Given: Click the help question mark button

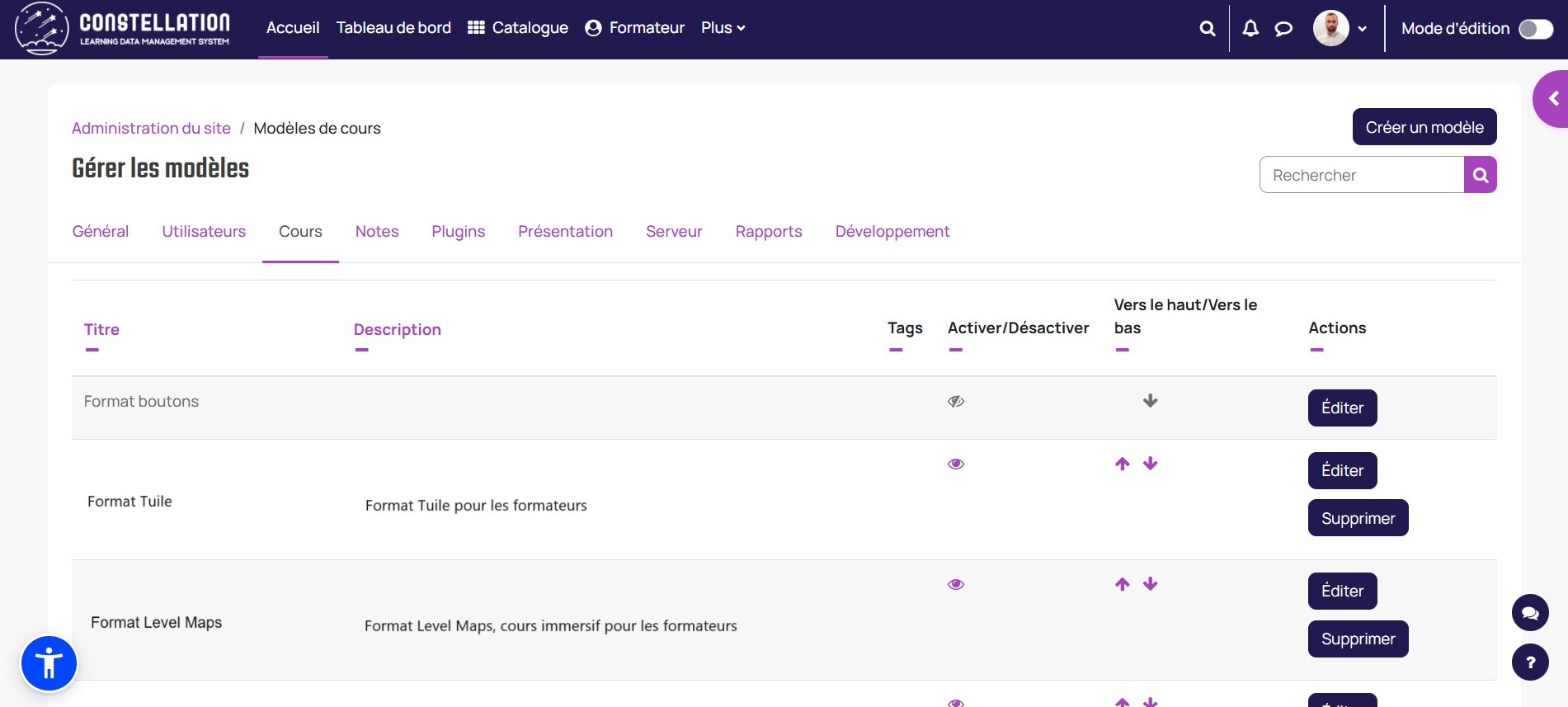Looking at the screenshot, I should click(x=1530, y=662).
